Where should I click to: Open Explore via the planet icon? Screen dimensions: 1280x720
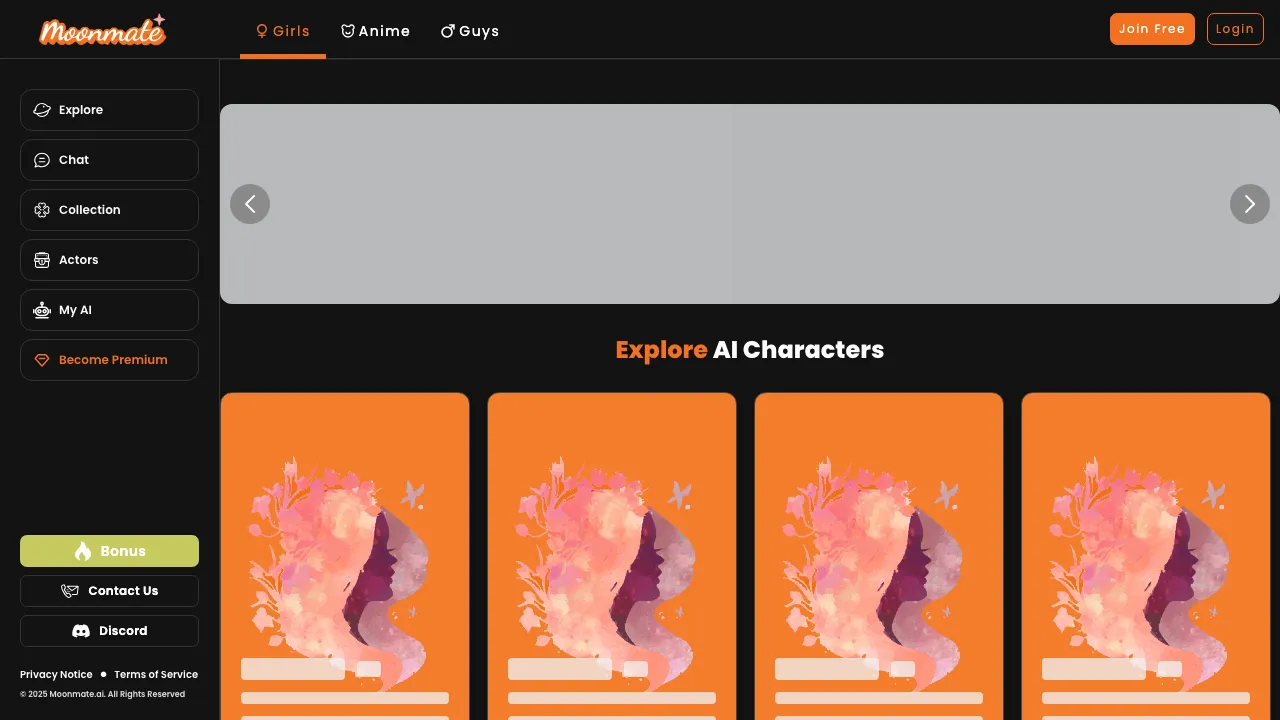pos(42,110)
